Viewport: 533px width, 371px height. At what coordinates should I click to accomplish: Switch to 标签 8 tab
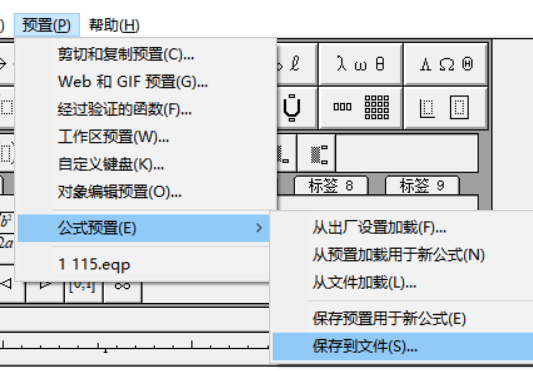[331, 186]
